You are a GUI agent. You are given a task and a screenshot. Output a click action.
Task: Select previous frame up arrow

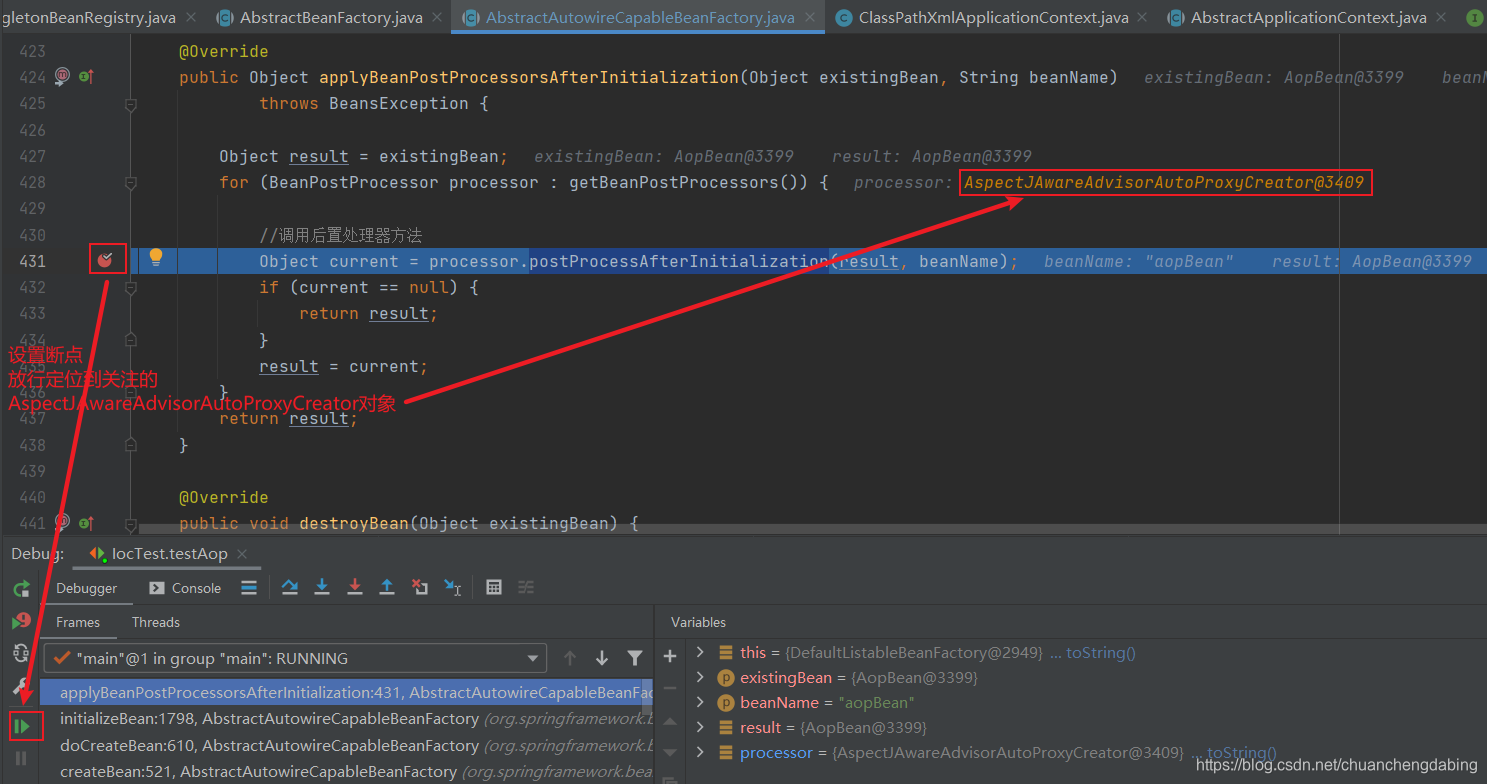tap(570, 658)
